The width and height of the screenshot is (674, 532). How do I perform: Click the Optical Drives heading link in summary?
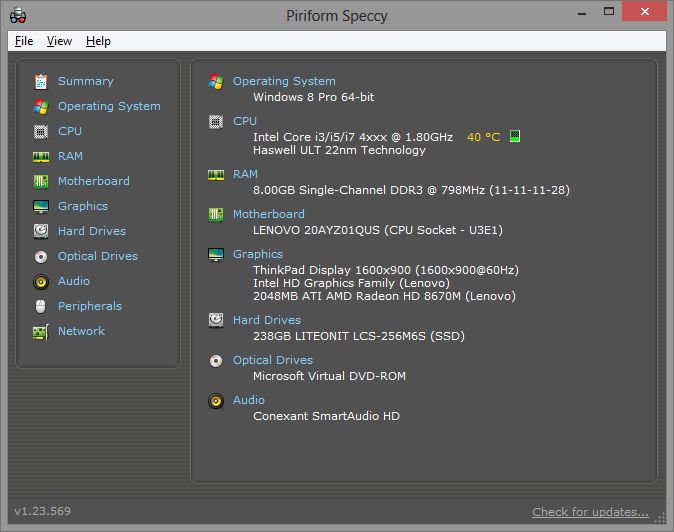click(x=273, y=360)
